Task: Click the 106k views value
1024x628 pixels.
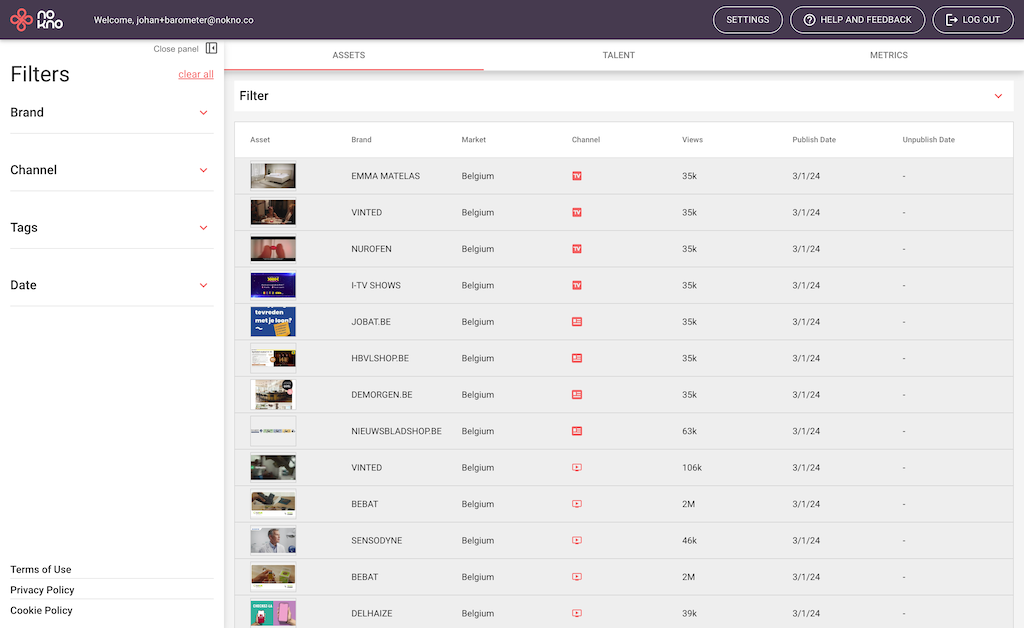Action: 692,467
